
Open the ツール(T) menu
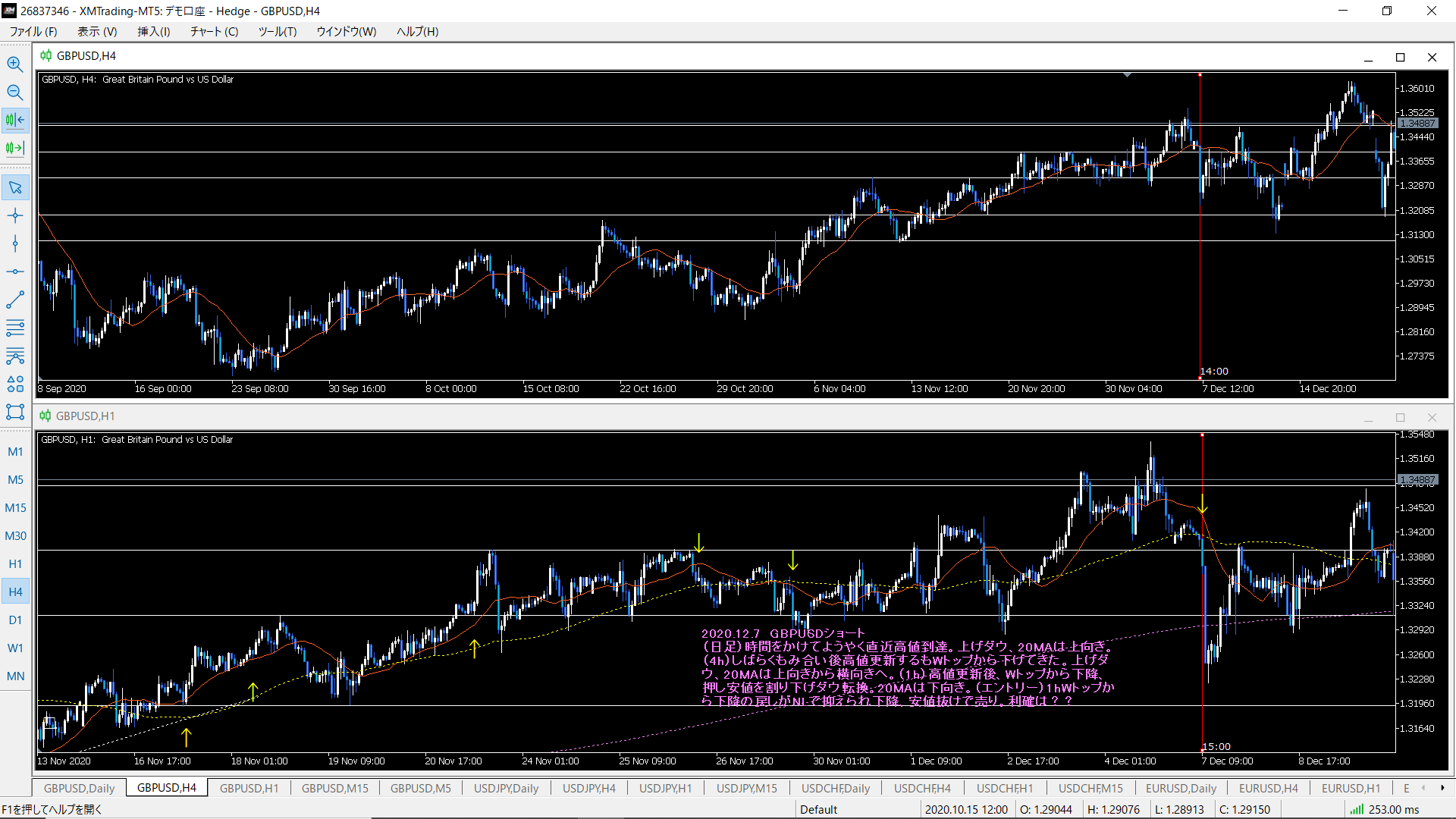click(278, 31)
